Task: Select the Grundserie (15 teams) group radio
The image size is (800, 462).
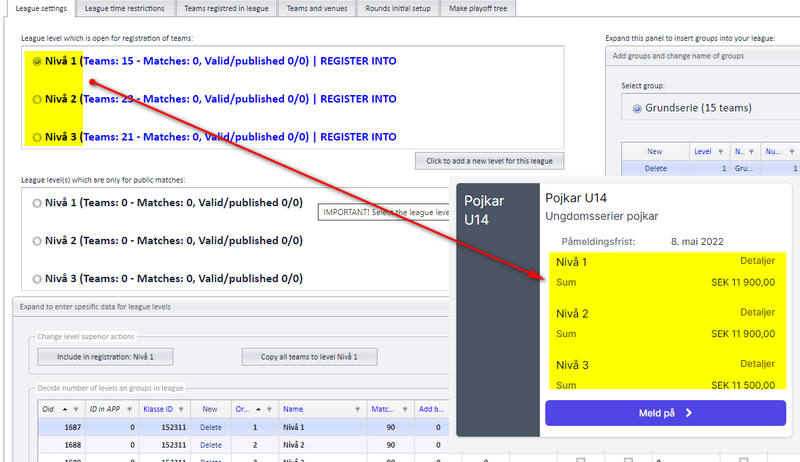Action: (637, 109)
